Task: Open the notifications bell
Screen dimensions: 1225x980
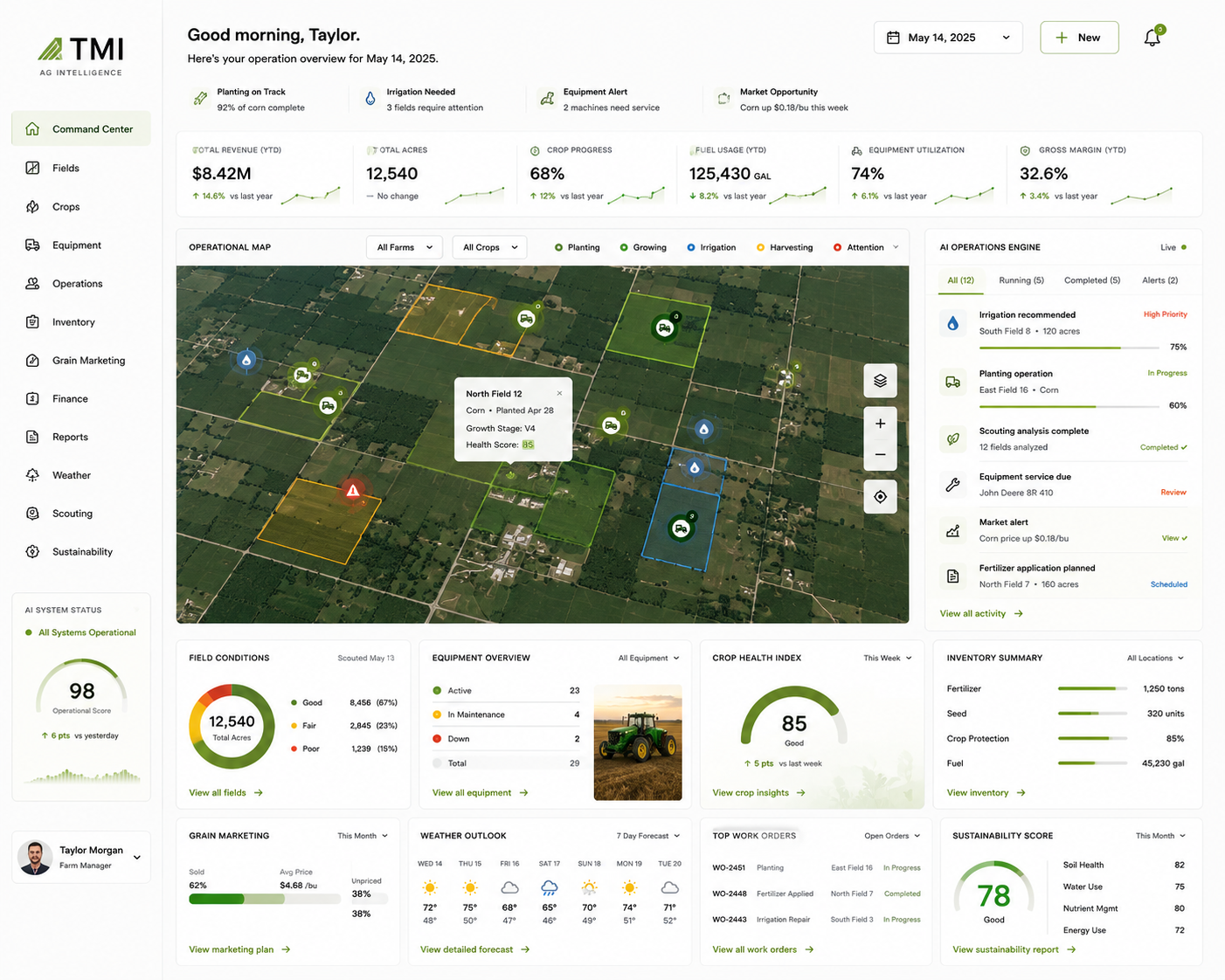Action: [1152, 38]
